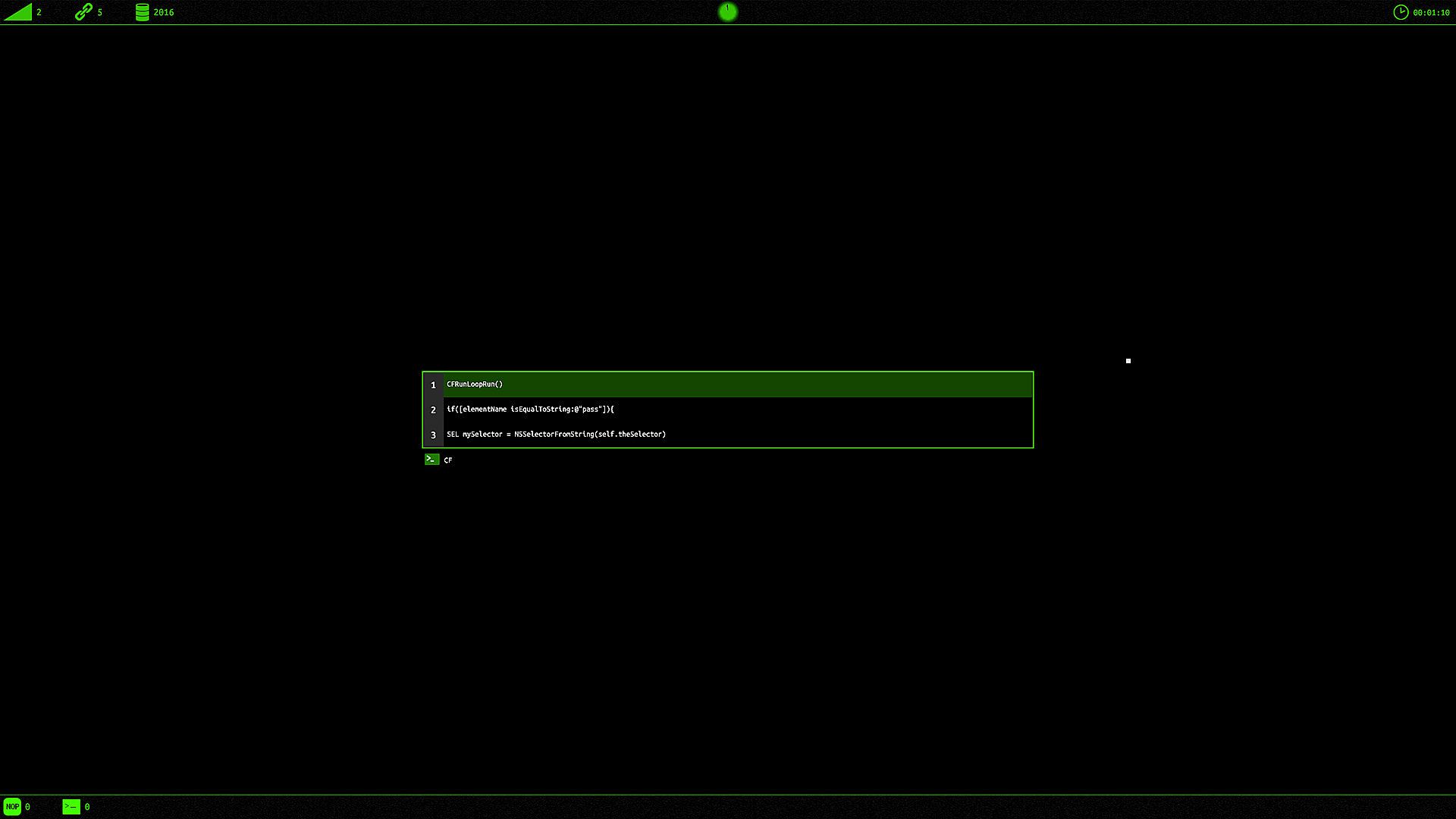Click the clock timer icon

1401,12
